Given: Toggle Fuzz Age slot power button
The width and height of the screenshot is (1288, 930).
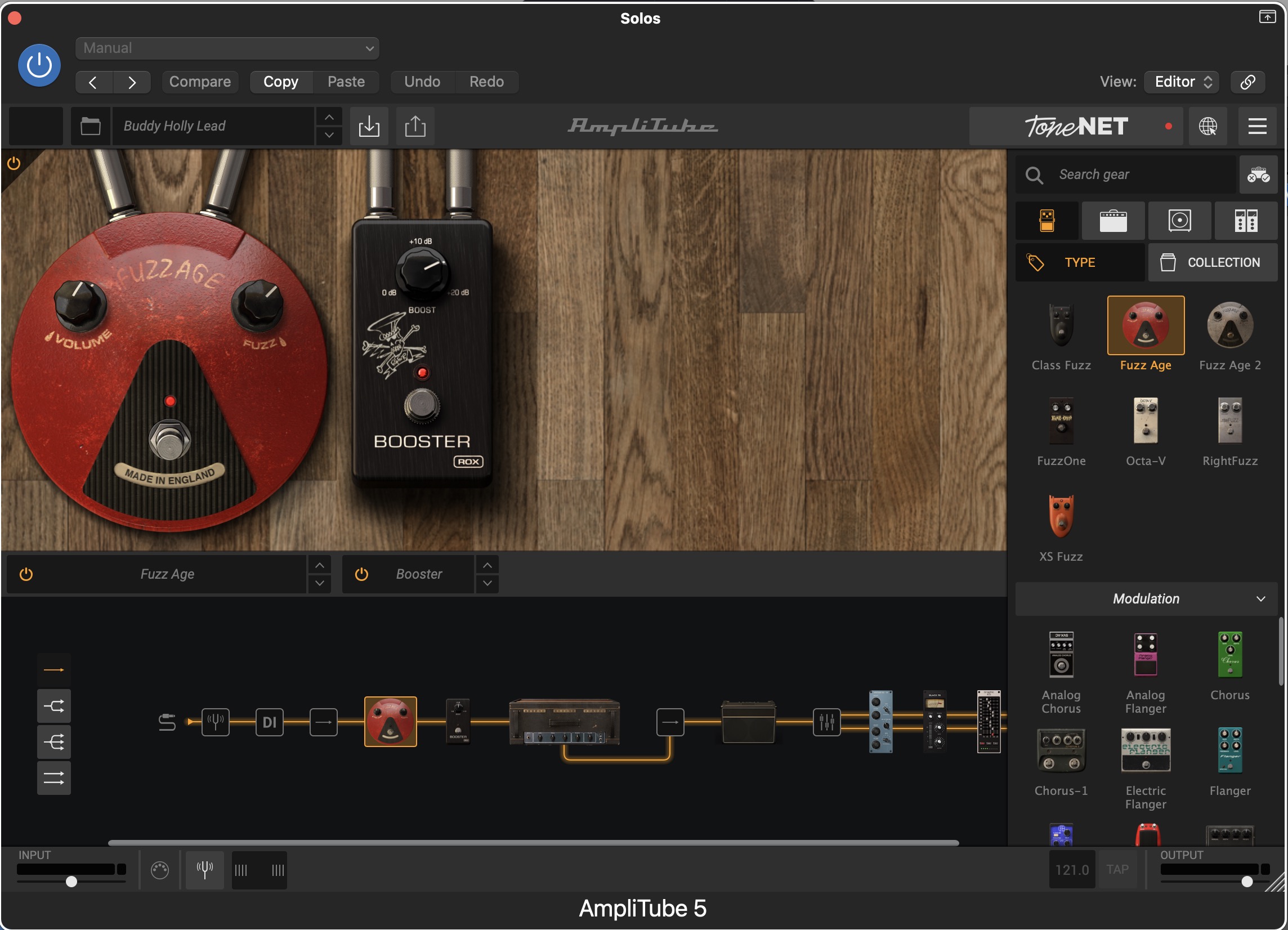Looking at the screenshot, I should pos(26,575).
